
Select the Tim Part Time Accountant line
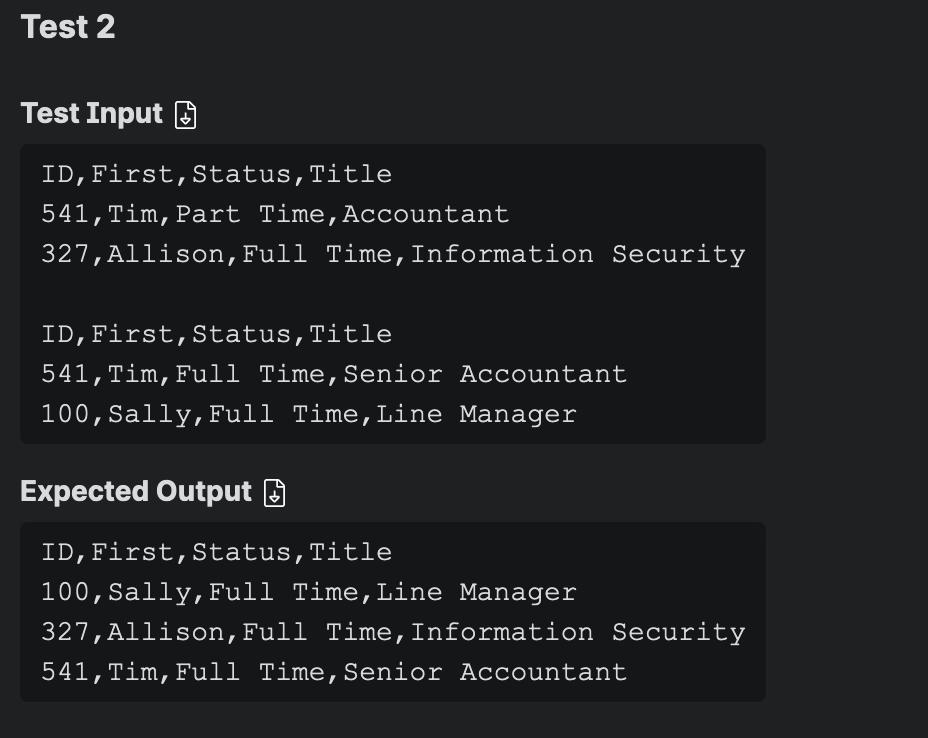coord(275,214)
